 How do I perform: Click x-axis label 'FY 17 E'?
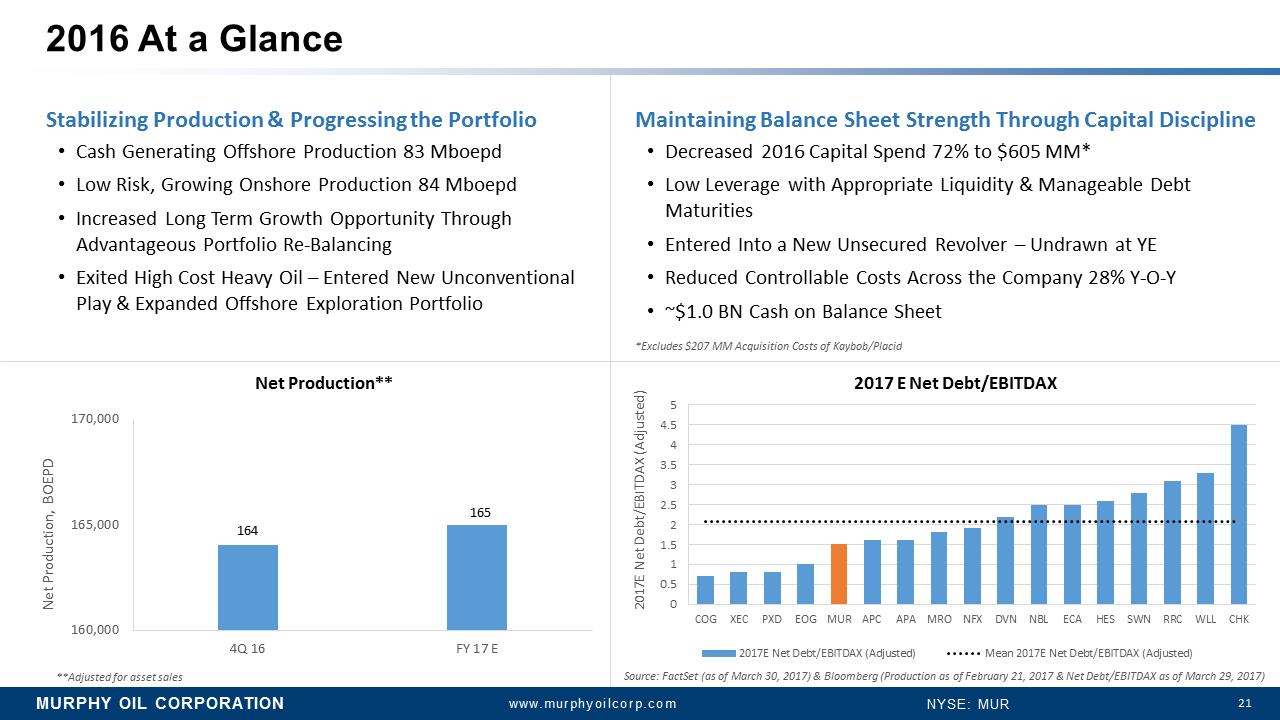tap(477, 648)
